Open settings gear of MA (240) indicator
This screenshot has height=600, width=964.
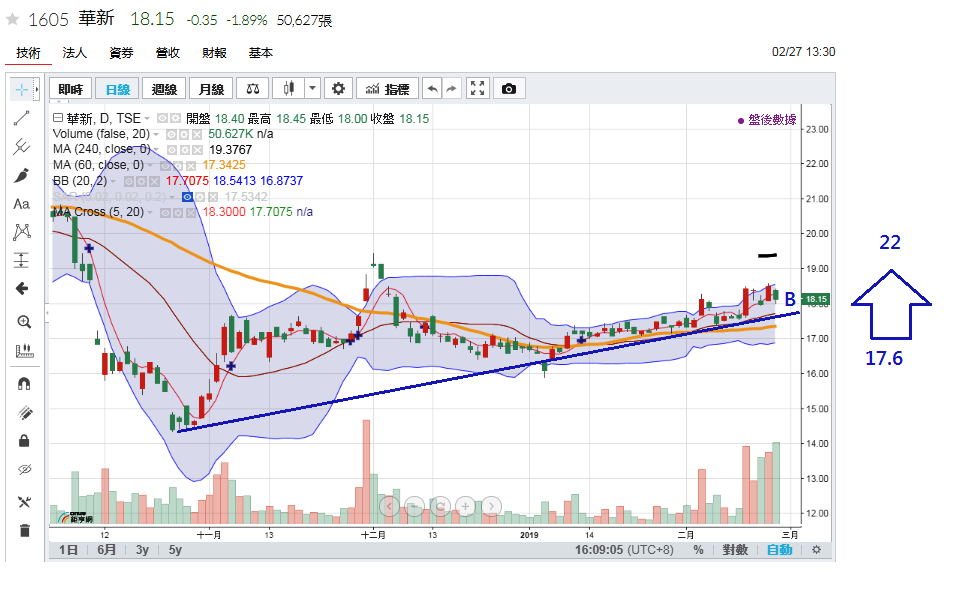coord(186,150)
